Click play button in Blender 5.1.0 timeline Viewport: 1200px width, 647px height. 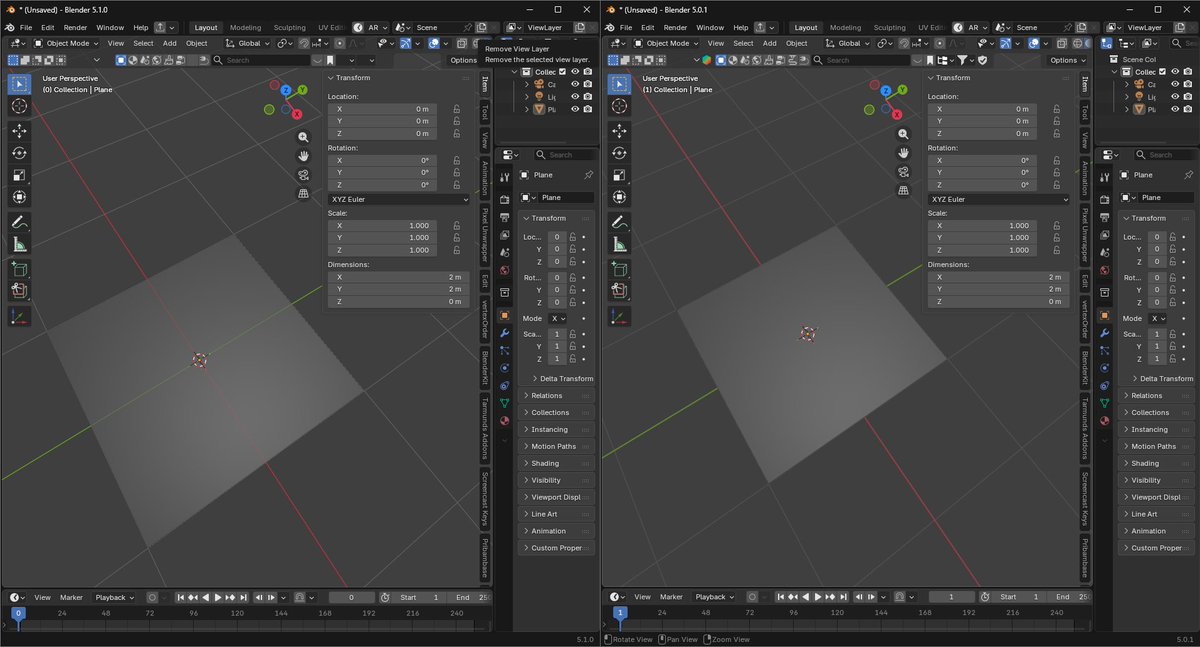point(218,597)
